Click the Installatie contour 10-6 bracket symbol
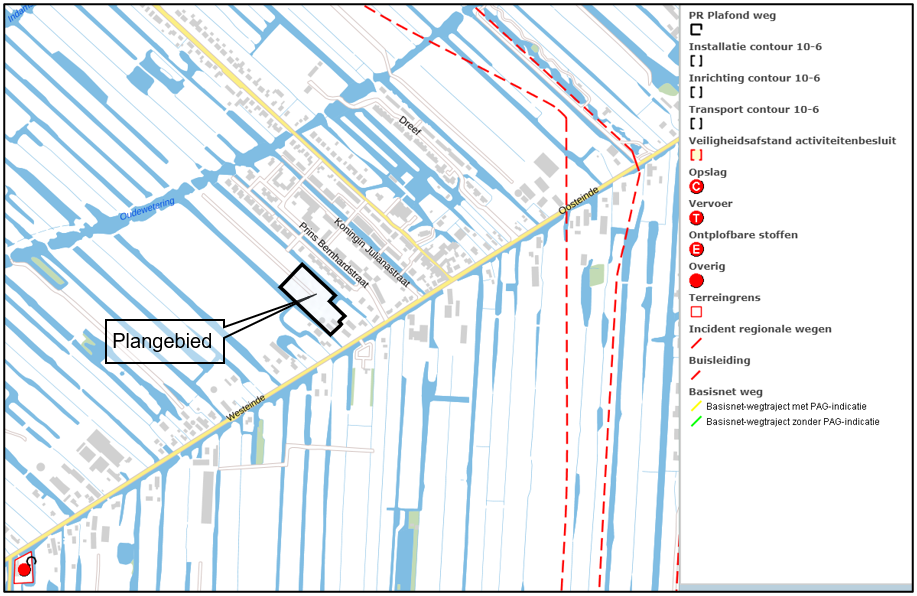The width and height of the screenshot is (917, 596). pyautogui.click(x=696, y=61)
